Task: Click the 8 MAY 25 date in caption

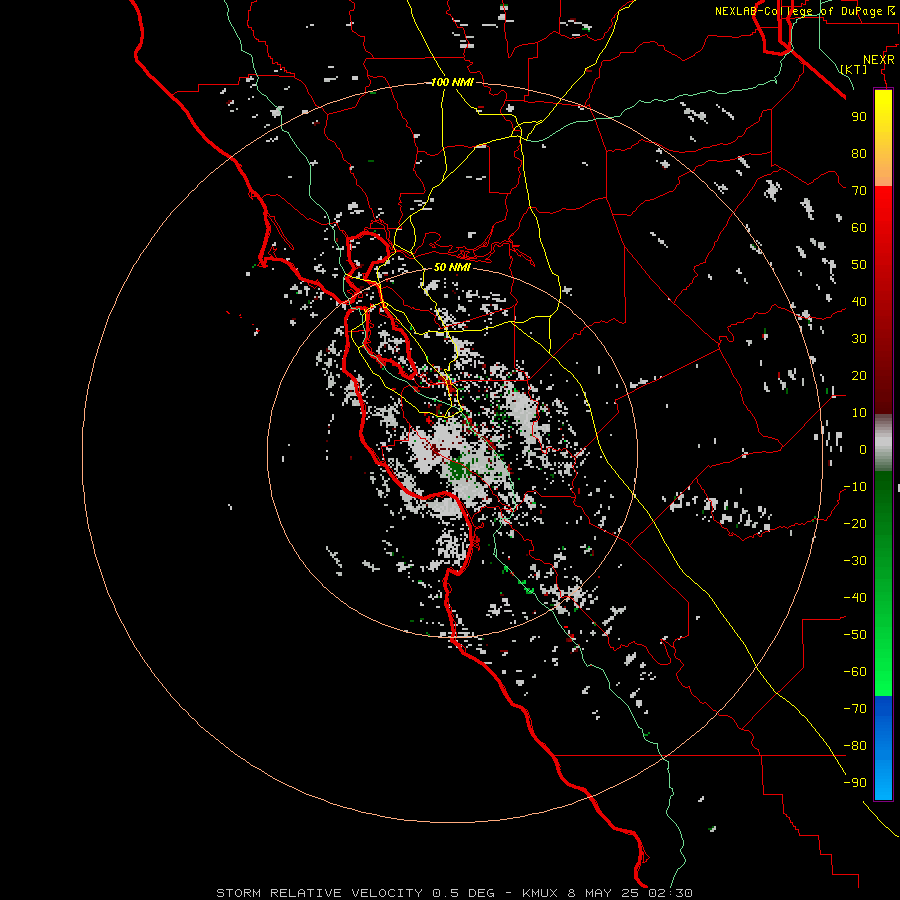Action: tap(605, 893)
